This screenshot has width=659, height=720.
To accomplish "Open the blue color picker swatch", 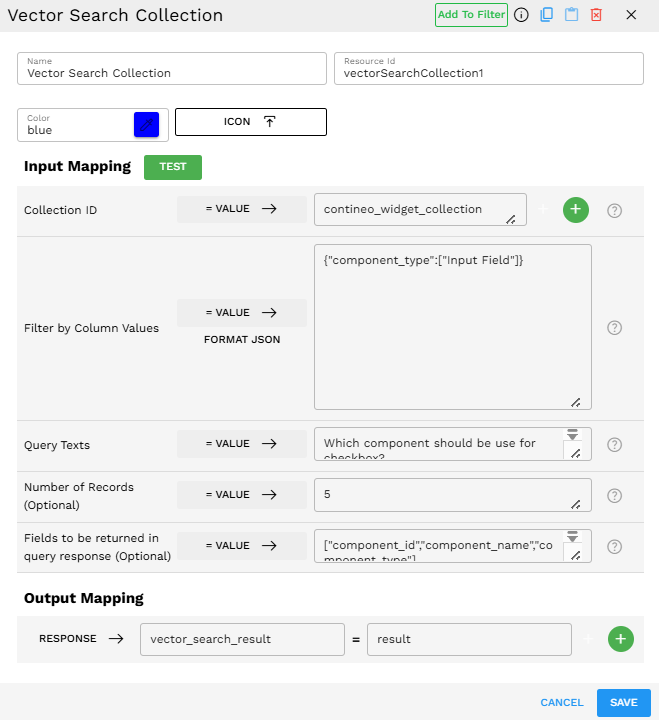I will pyautogui.click(x=146, y=125).
